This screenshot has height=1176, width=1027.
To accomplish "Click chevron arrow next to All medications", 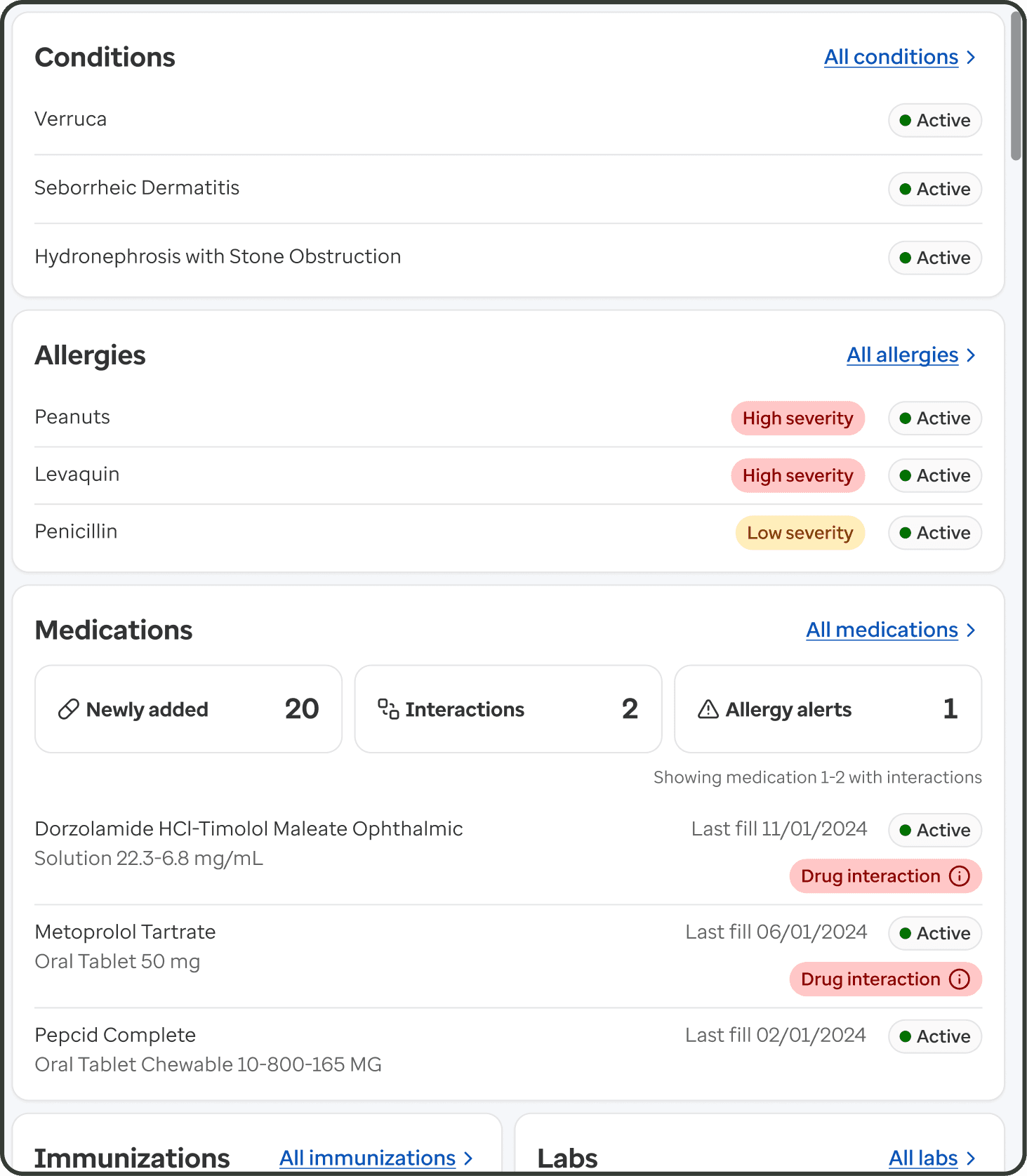I will (x=971, y=630).
